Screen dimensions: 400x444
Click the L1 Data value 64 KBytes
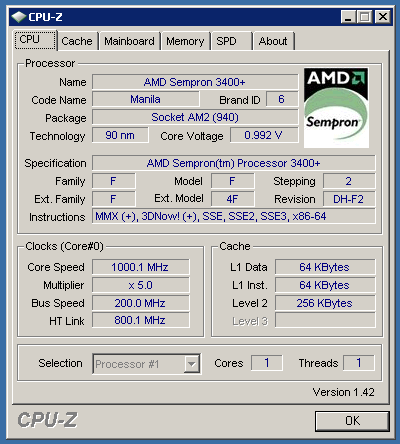coord(325,267)
